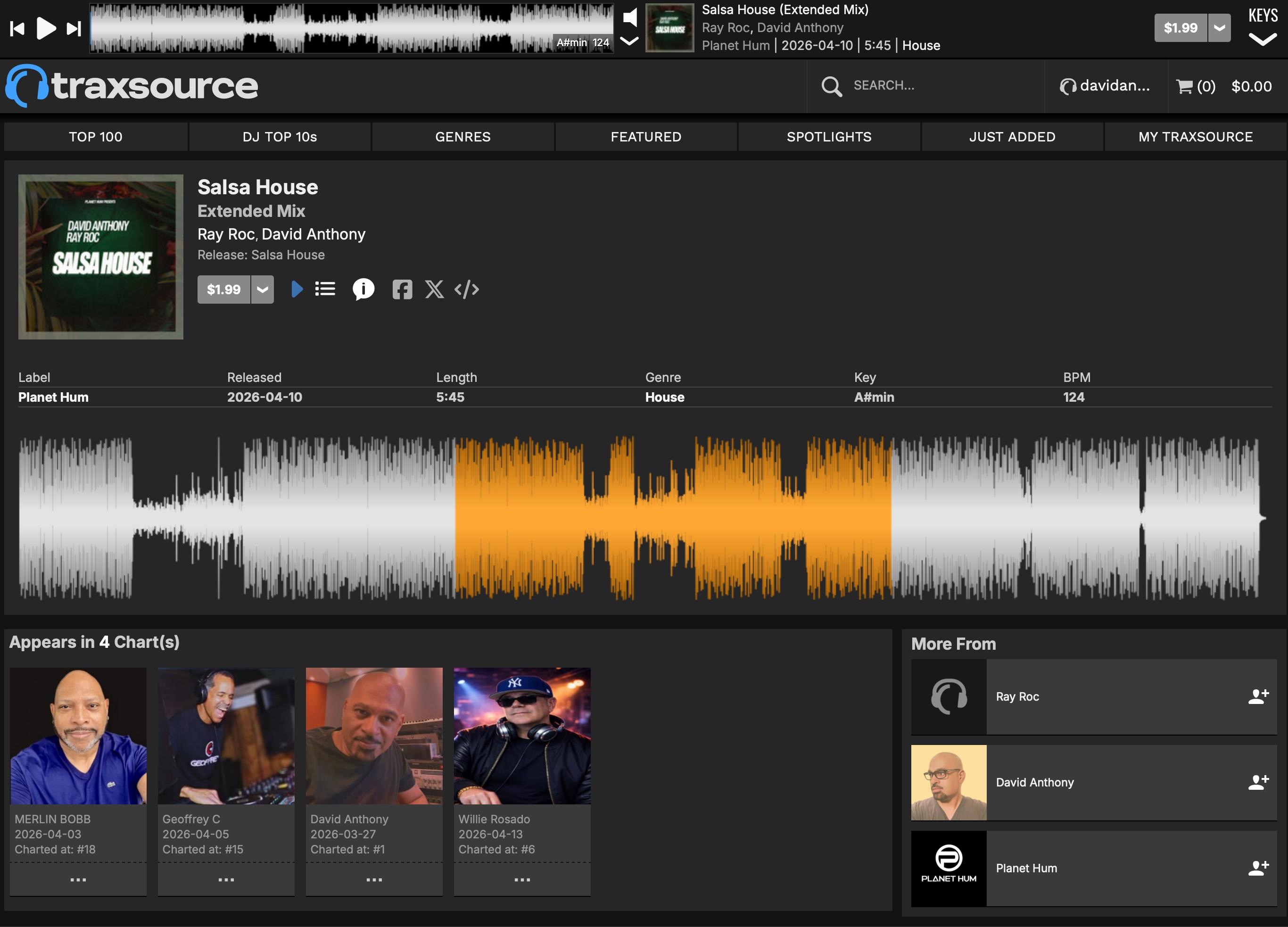
Task: Expand more options for MERLIN BOBB chart
Action: tap(78, 879)
